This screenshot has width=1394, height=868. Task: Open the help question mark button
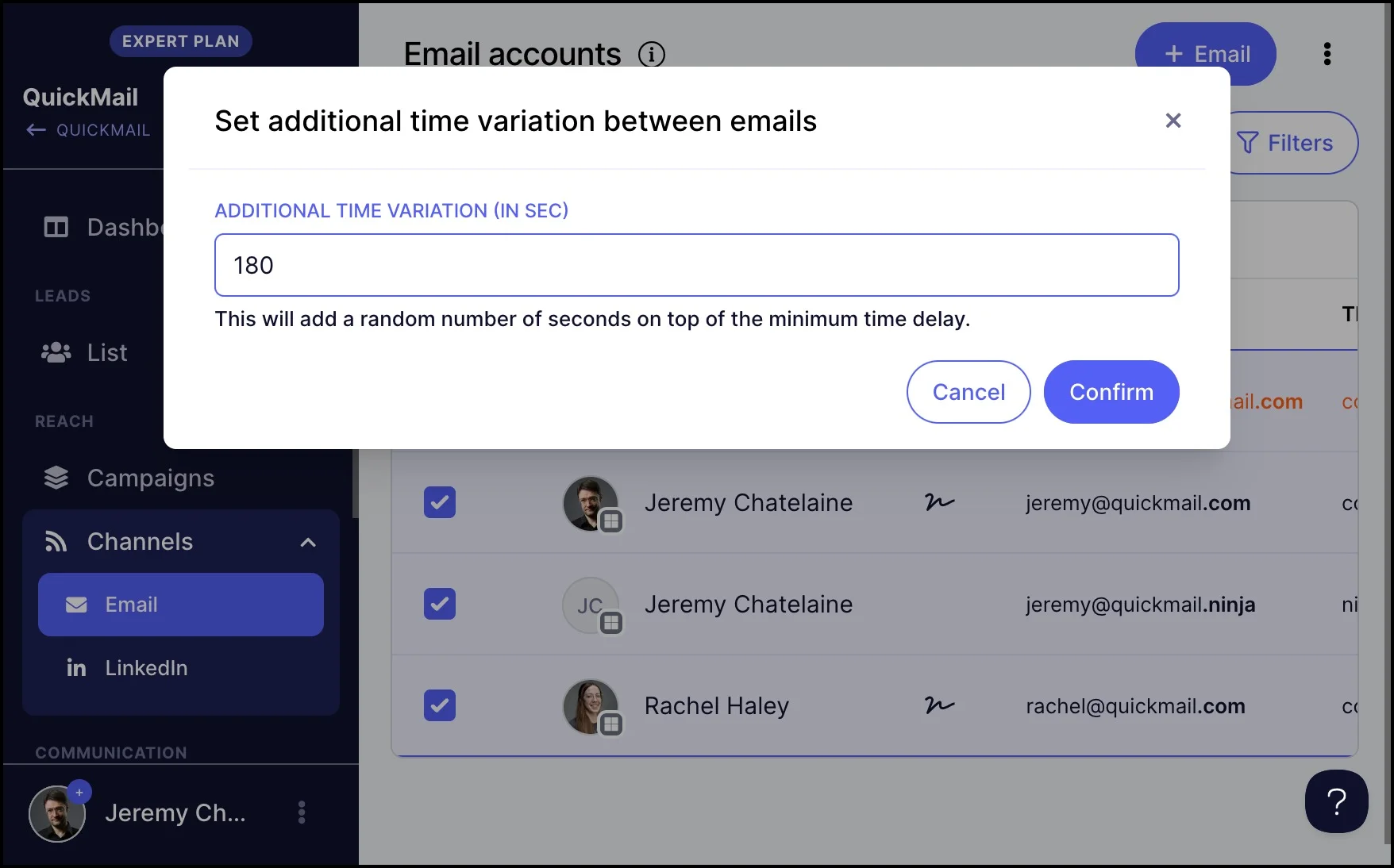(x=1337, y=801)
